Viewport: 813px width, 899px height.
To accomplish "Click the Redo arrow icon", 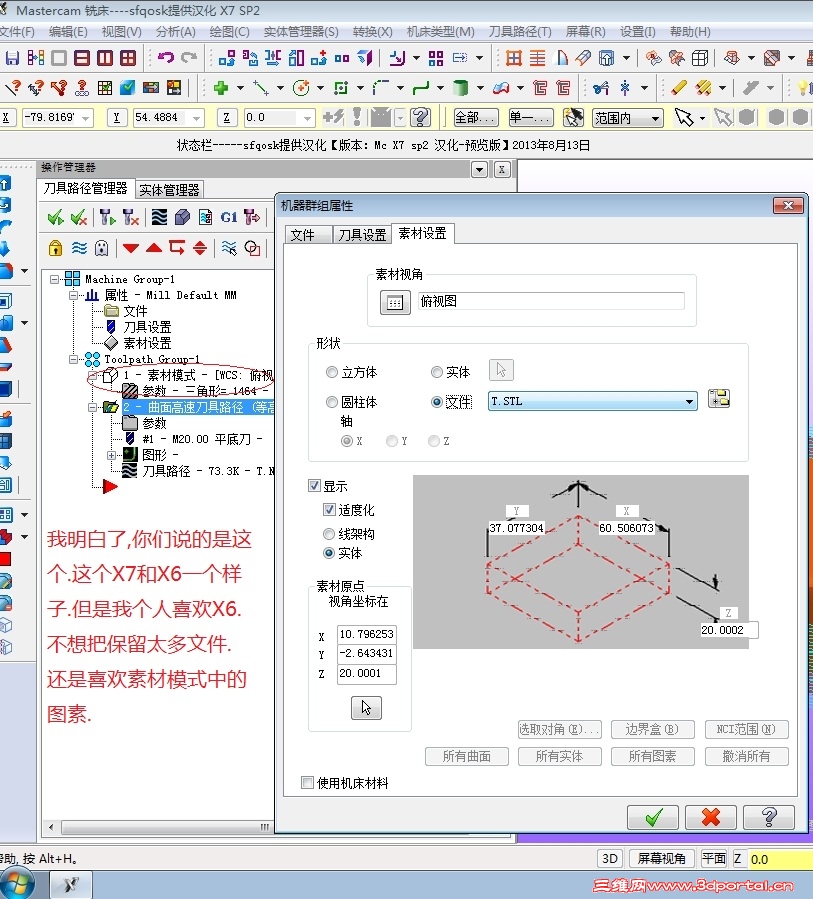I will click(x=189, y=57).
